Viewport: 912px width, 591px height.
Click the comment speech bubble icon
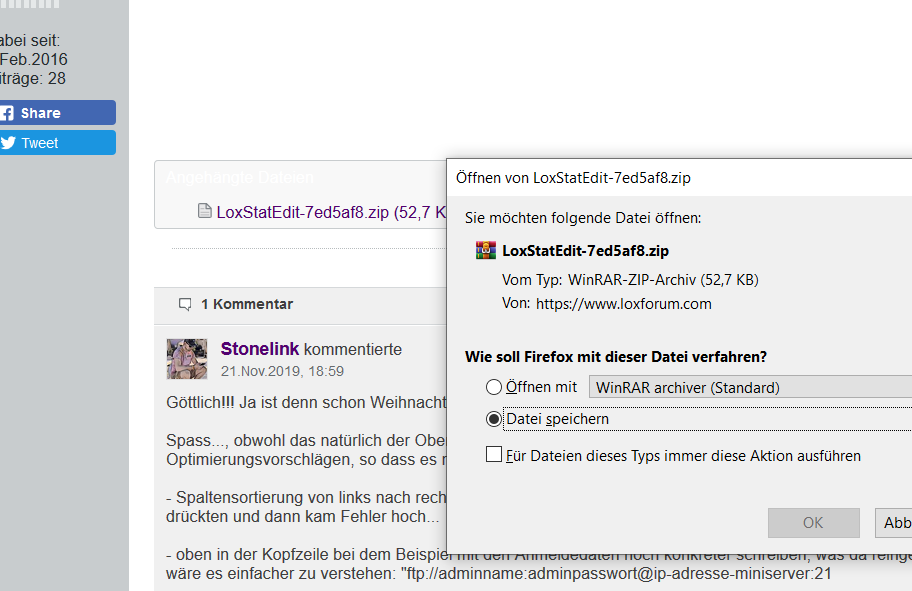tap(185, 304)
